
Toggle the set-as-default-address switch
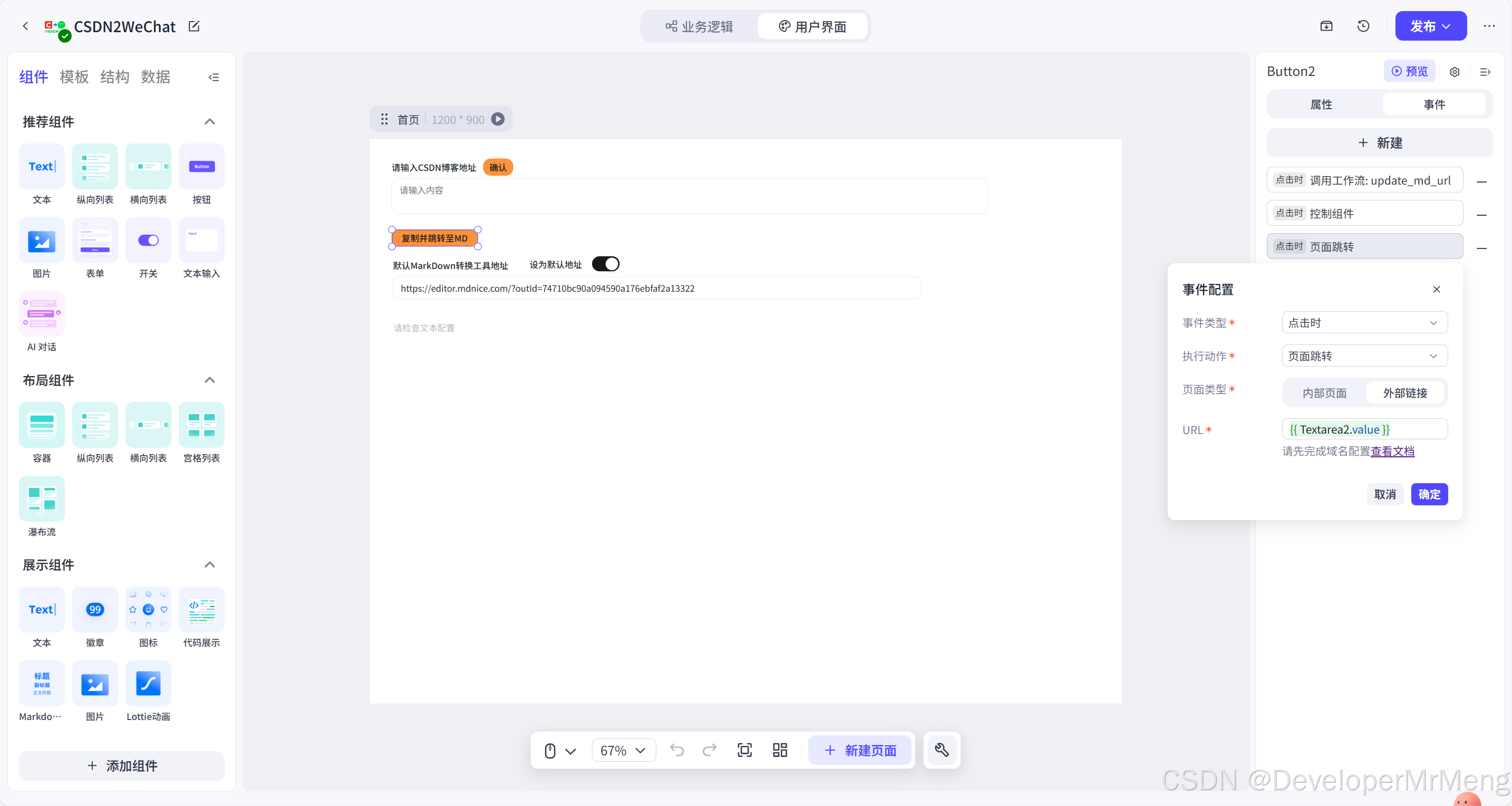coord(605,264)
